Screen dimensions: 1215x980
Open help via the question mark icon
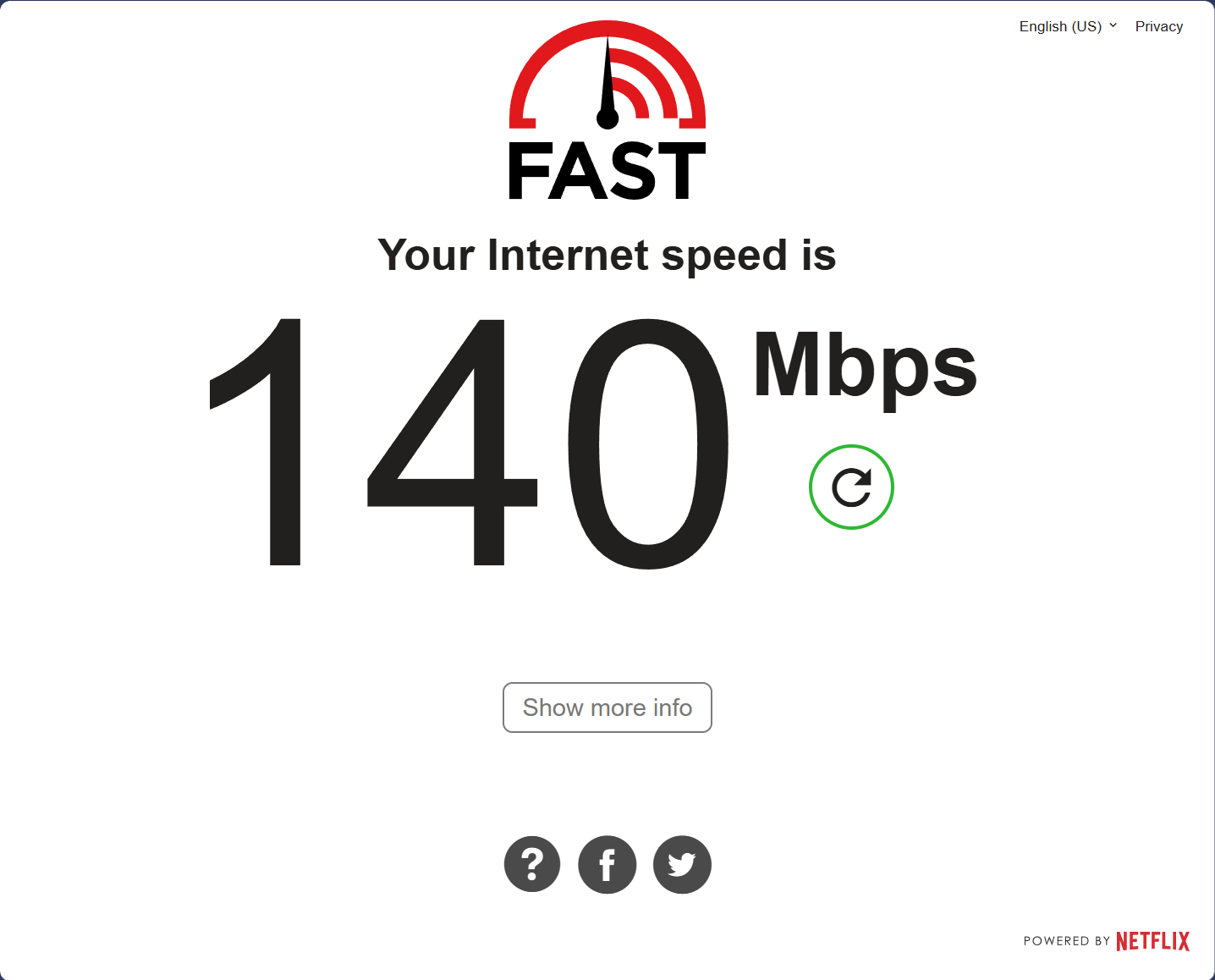(532, 864)
